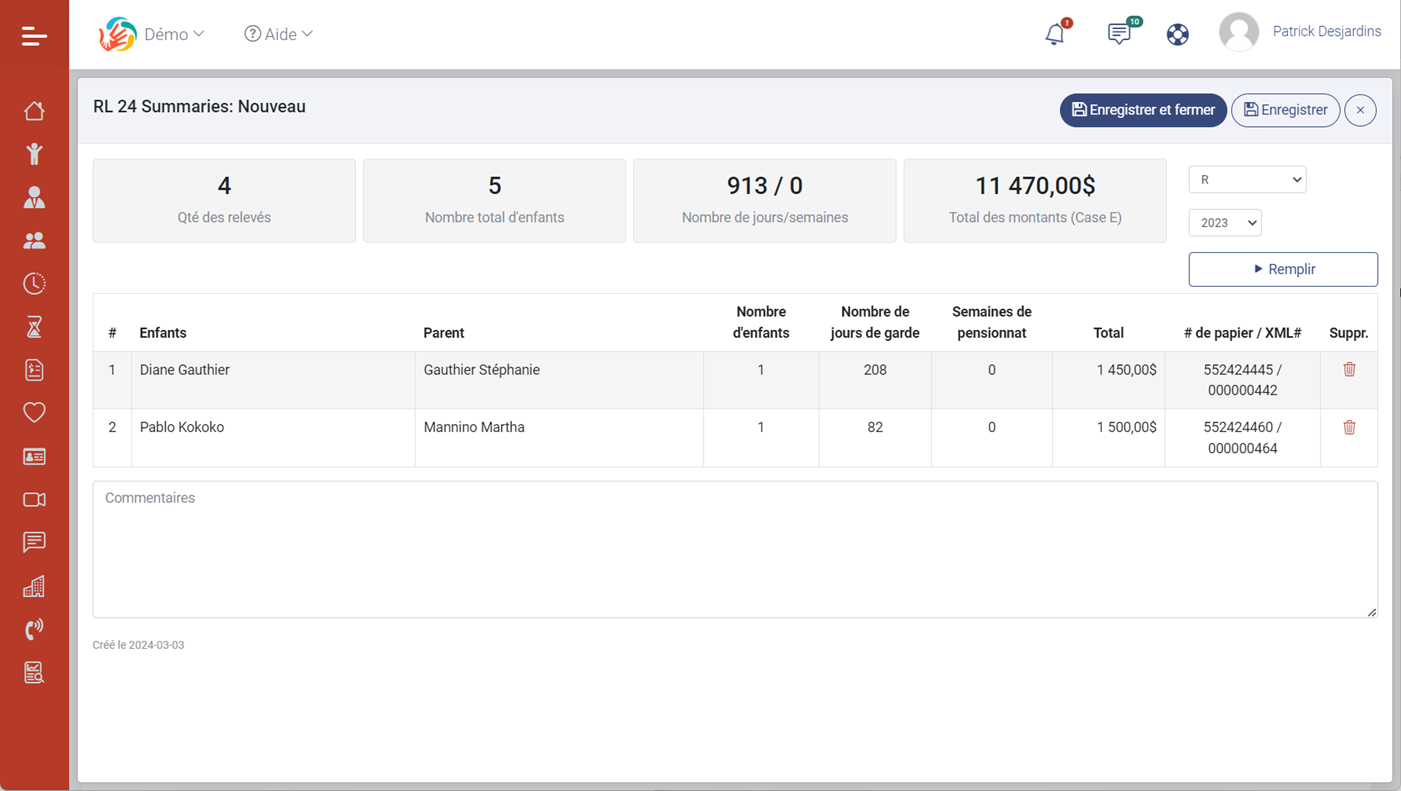This screenshot has width=1401, height=791.
Task: Open the Home icon in the sidebar
Action: coord(34,110)
